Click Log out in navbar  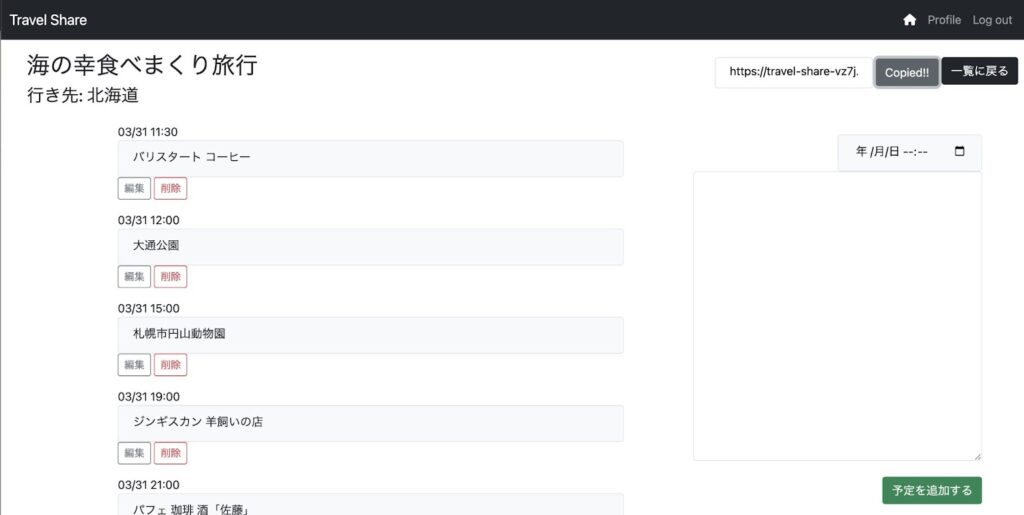pyautogui.click(x=992, y=20)
